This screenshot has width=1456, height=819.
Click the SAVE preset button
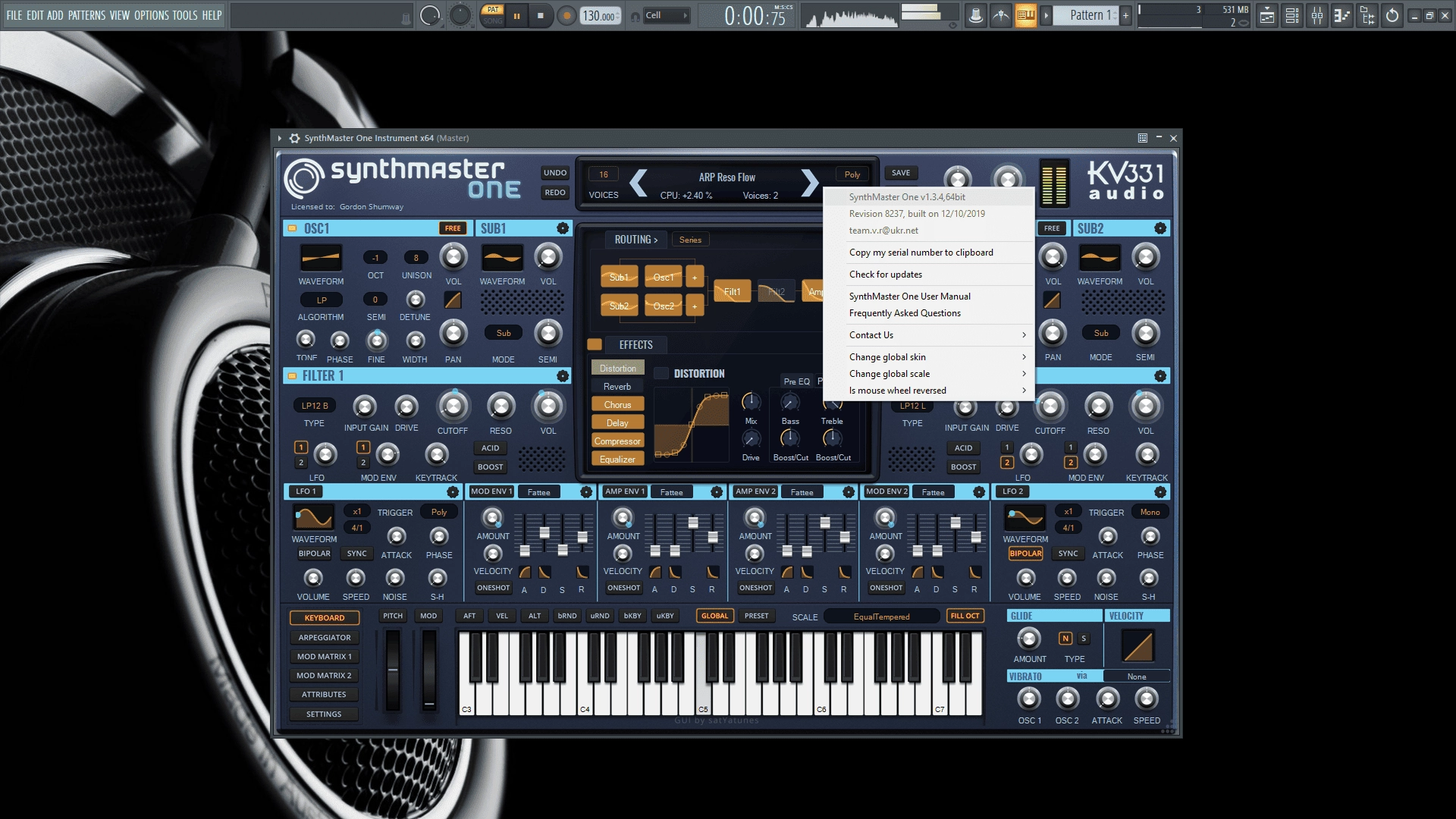coord(901,173)
